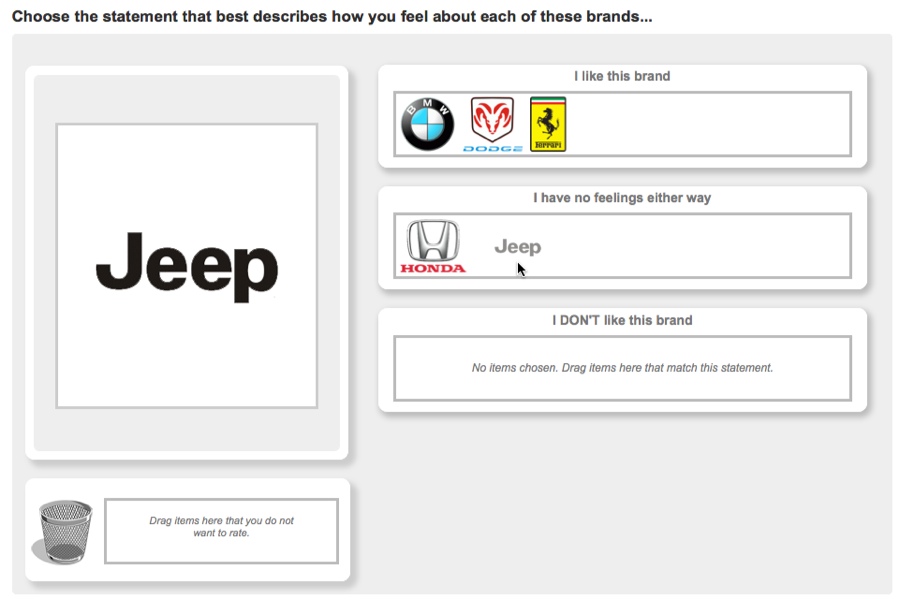Image resolution: width=900 pixels, height=599 pixels.
Task: Select the Dodge ram head logo
Action: [x=492, y=119]
